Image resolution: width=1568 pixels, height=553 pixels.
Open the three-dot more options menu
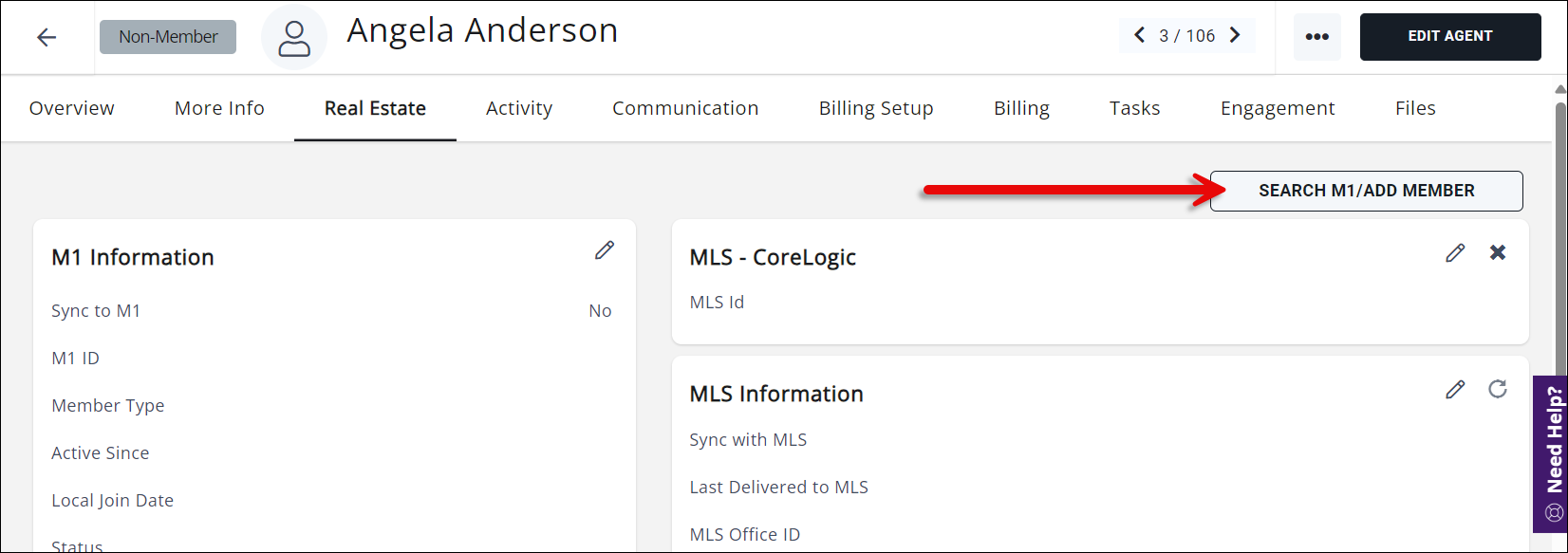[1316, 37]
